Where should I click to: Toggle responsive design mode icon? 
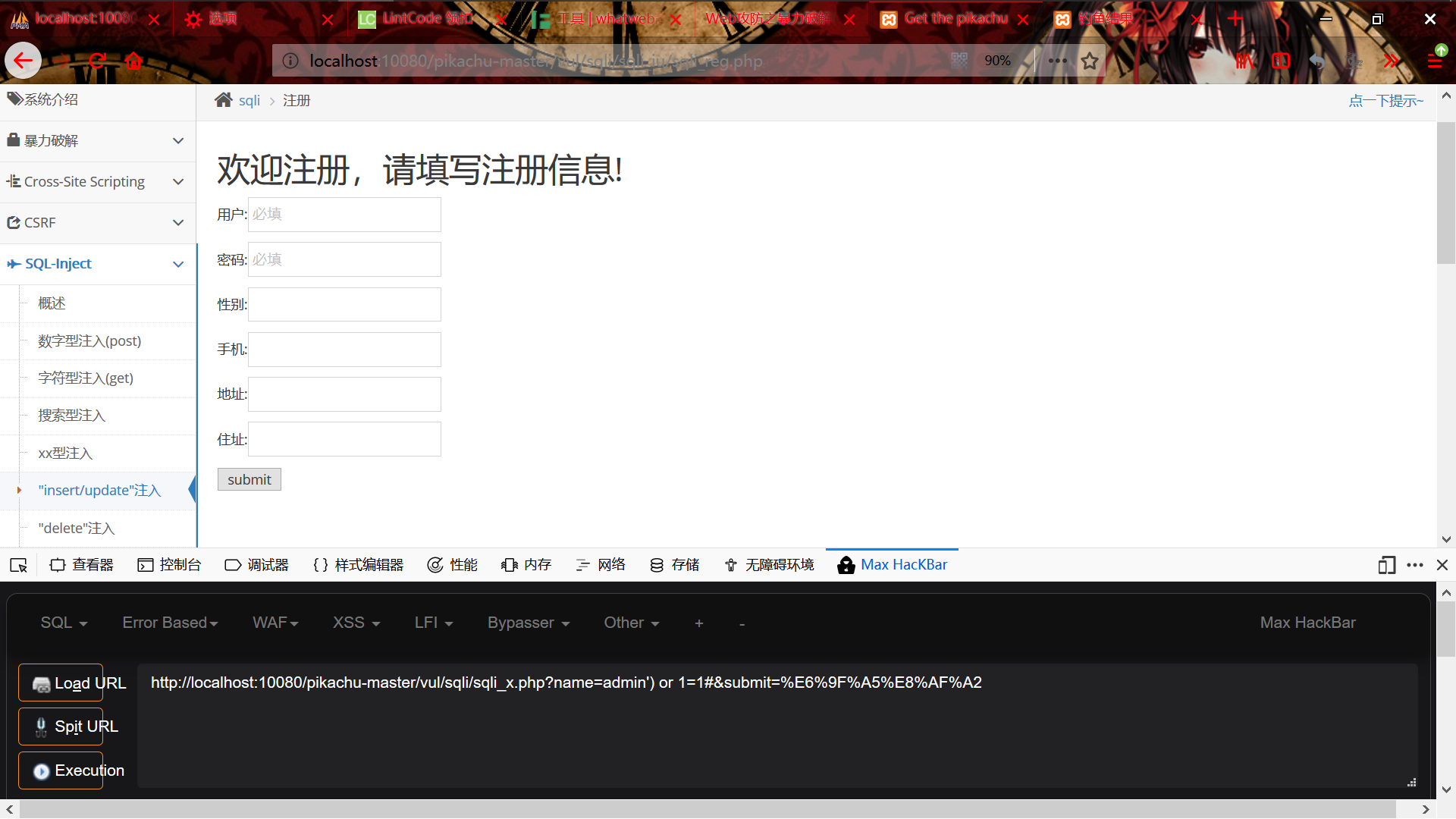coord(1386,565)
